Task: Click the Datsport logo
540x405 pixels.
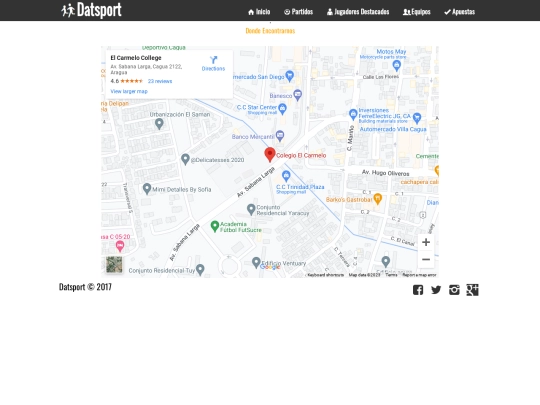Action: point(91,10)
